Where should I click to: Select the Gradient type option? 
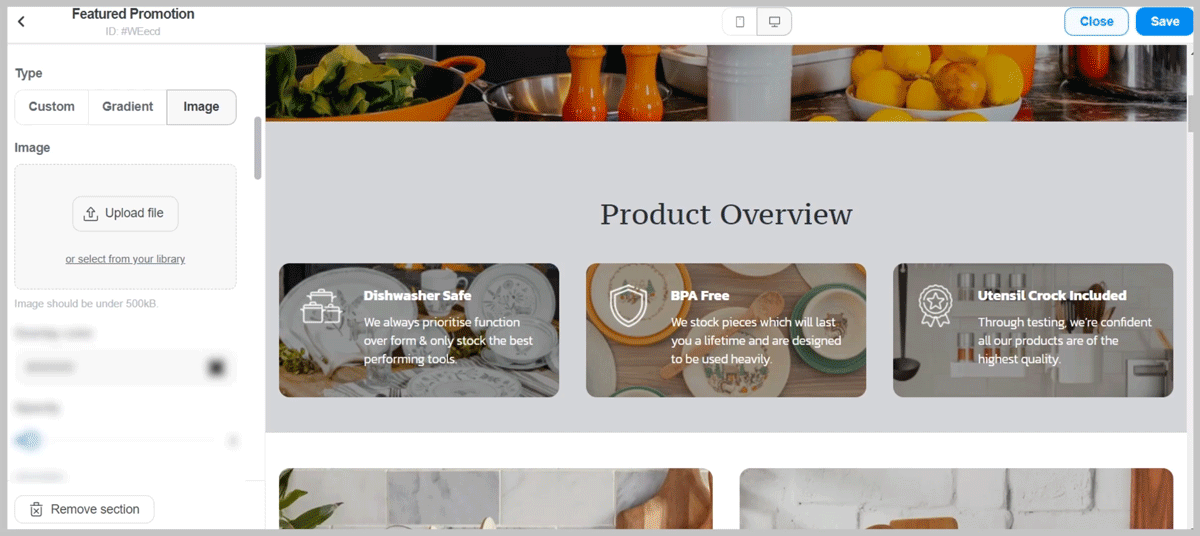pyautogui.click(x=128, y=107)
